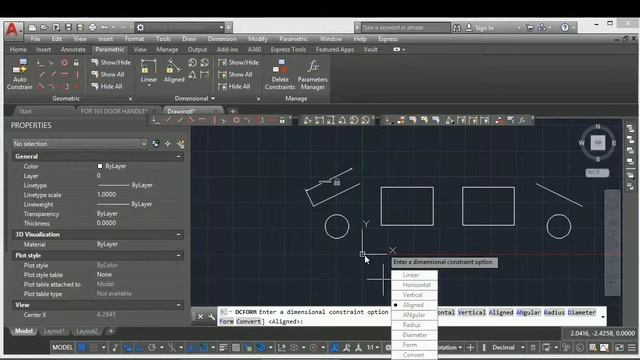This screenshot has width=640, height=360.
Task: Select the Aligned dimensional constraint tool
Action: pos(174,71)
